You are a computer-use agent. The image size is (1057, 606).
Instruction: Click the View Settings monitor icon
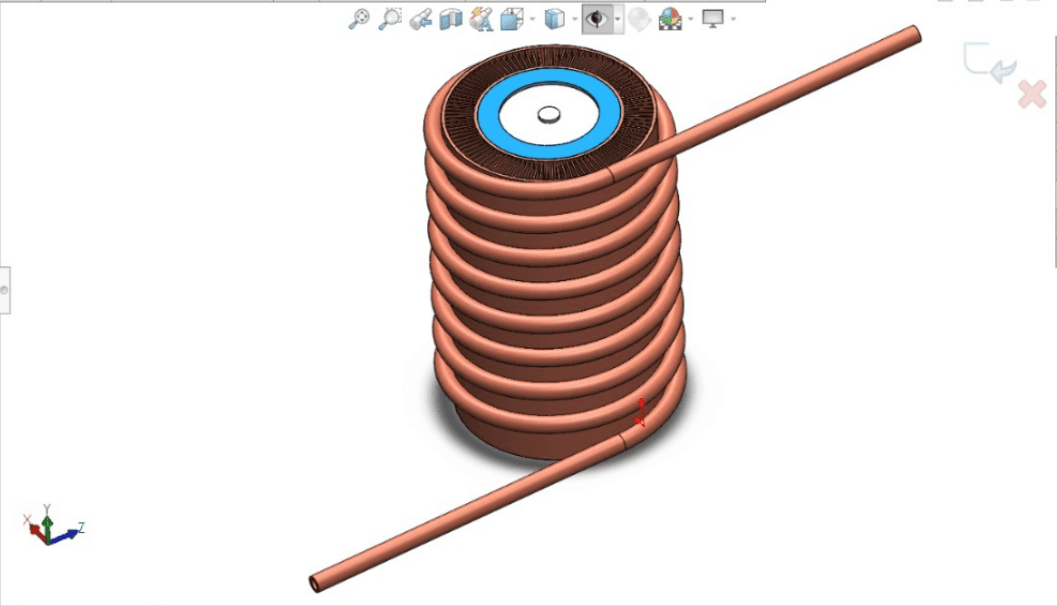coord(713,18)
